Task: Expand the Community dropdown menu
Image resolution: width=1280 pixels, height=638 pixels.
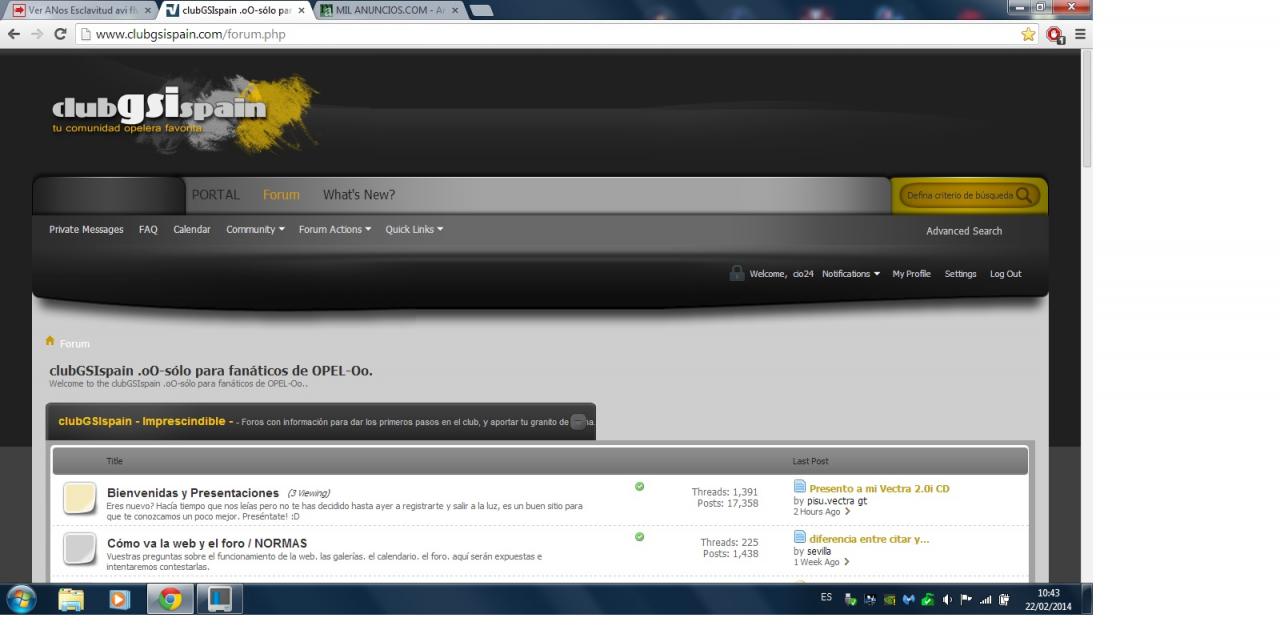Action: coord(255,229)
